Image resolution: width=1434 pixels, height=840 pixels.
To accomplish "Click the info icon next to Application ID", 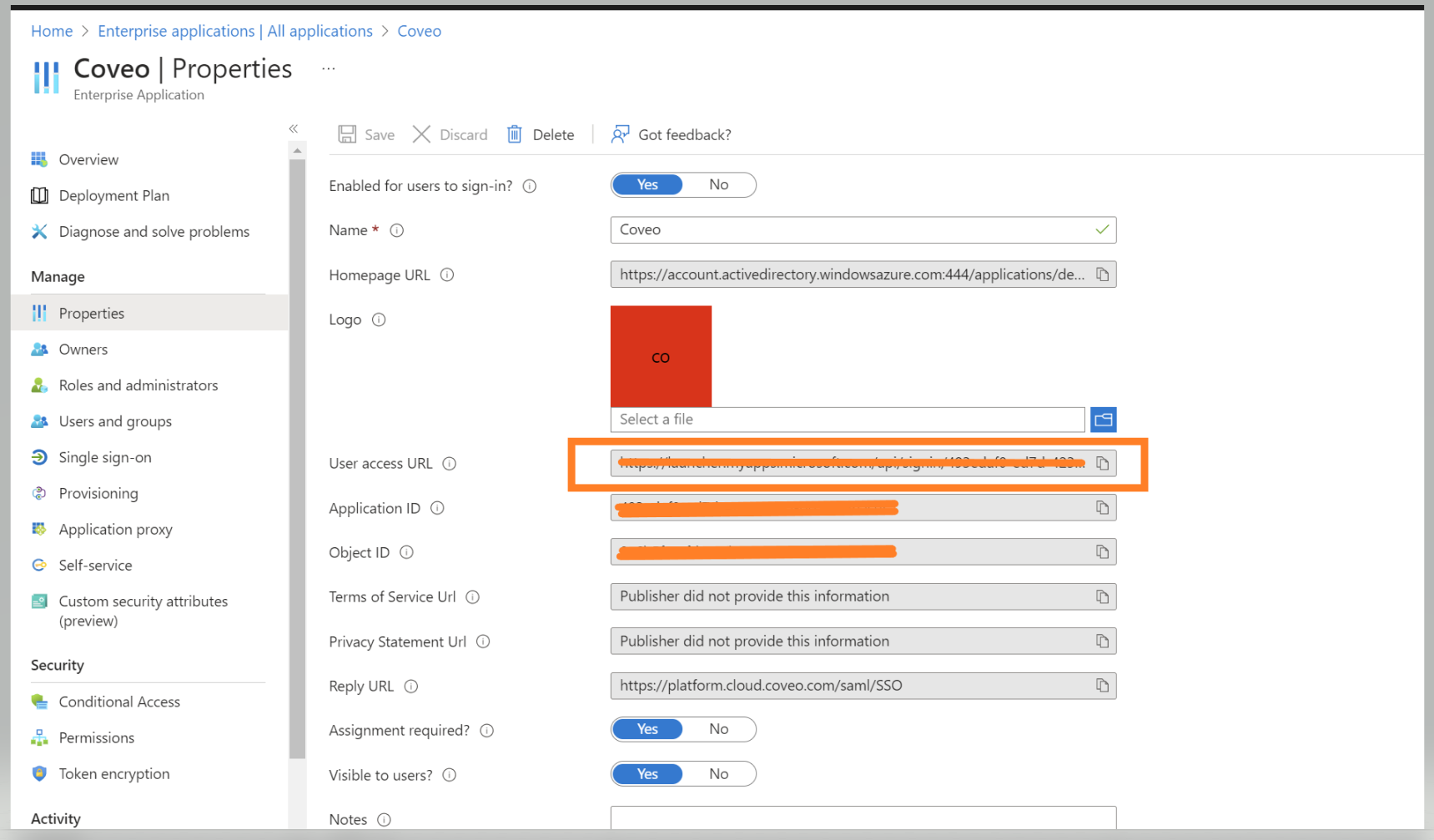I will point(437,508).
